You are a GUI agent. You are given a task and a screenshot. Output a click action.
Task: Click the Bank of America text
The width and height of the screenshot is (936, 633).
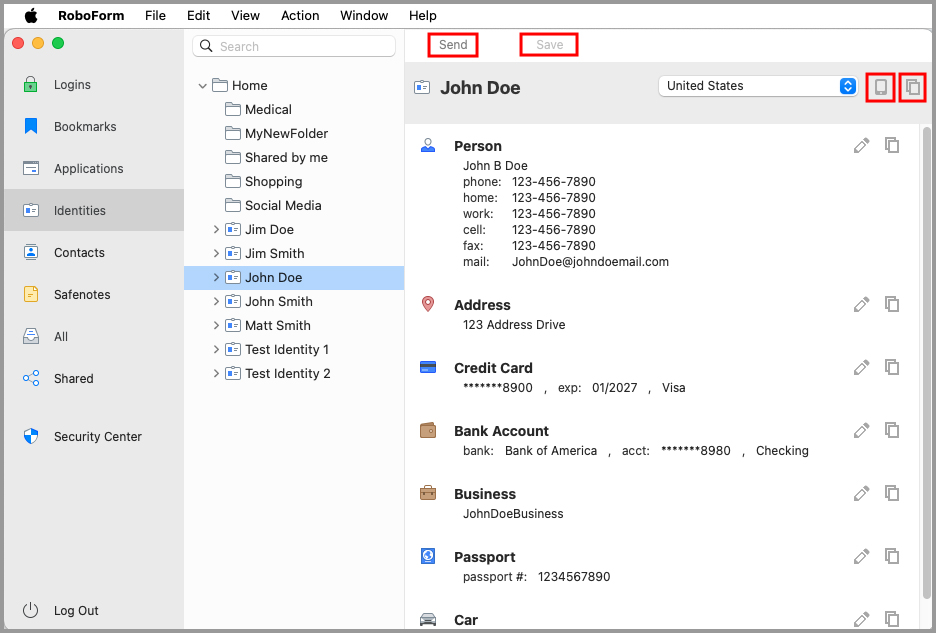click(550, 451)
